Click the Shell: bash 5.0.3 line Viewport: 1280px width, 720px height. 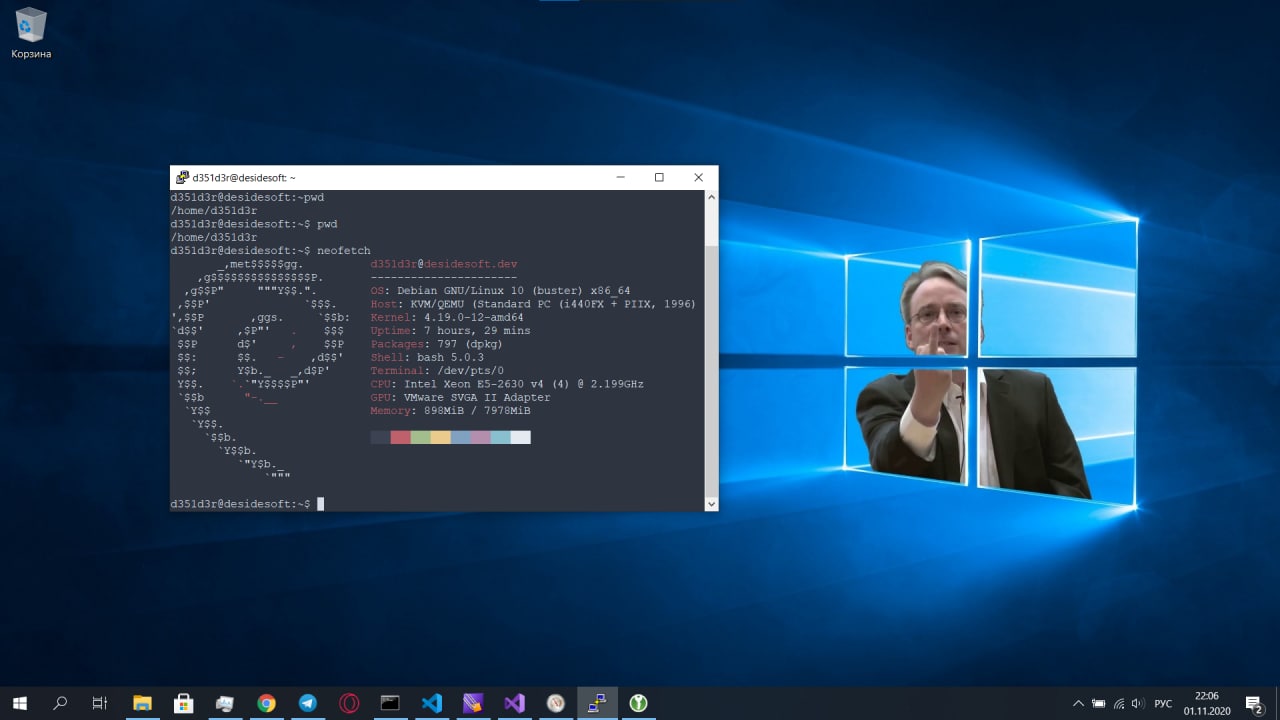427,357
